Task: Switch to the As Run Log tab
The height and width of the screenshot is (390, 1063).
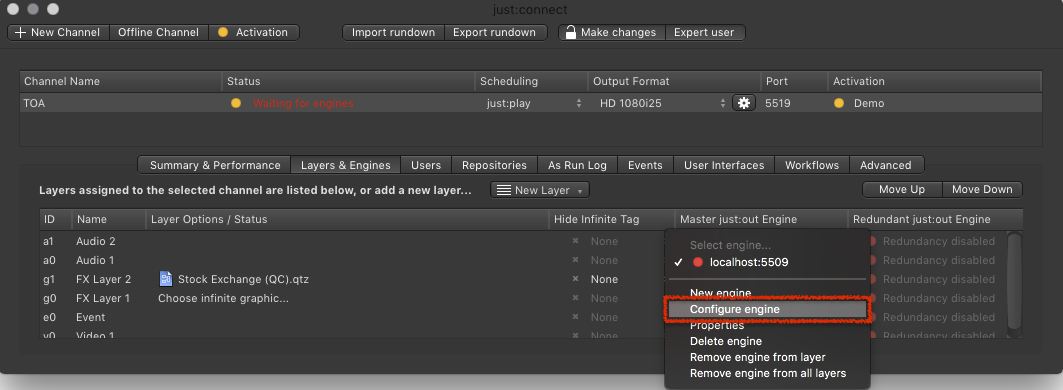Action: tap(578, 165)
